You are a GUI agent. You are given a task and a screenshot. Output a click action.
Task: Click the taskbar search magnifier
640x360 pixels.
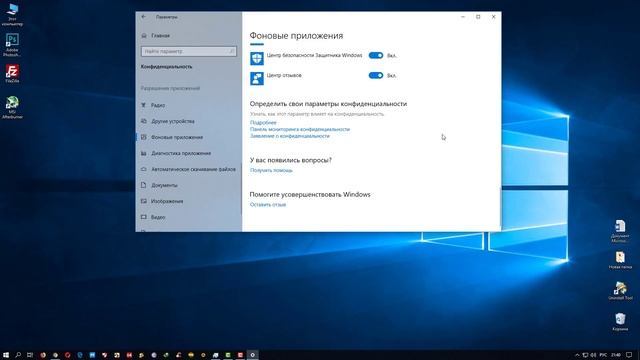[x=18, y=355]
